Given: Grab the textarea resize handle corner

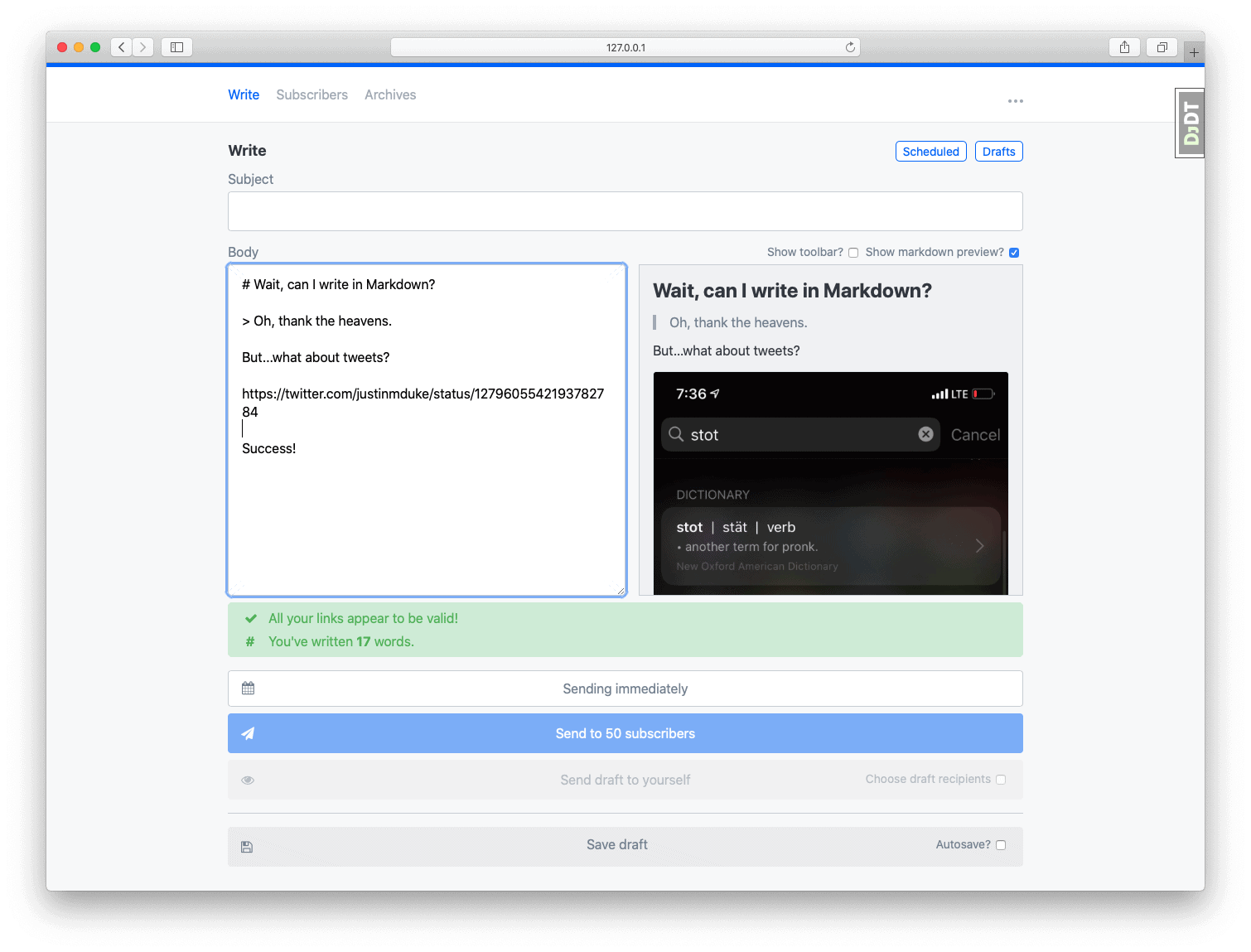Looking at the screenshot, I should (x=621, y=590).
